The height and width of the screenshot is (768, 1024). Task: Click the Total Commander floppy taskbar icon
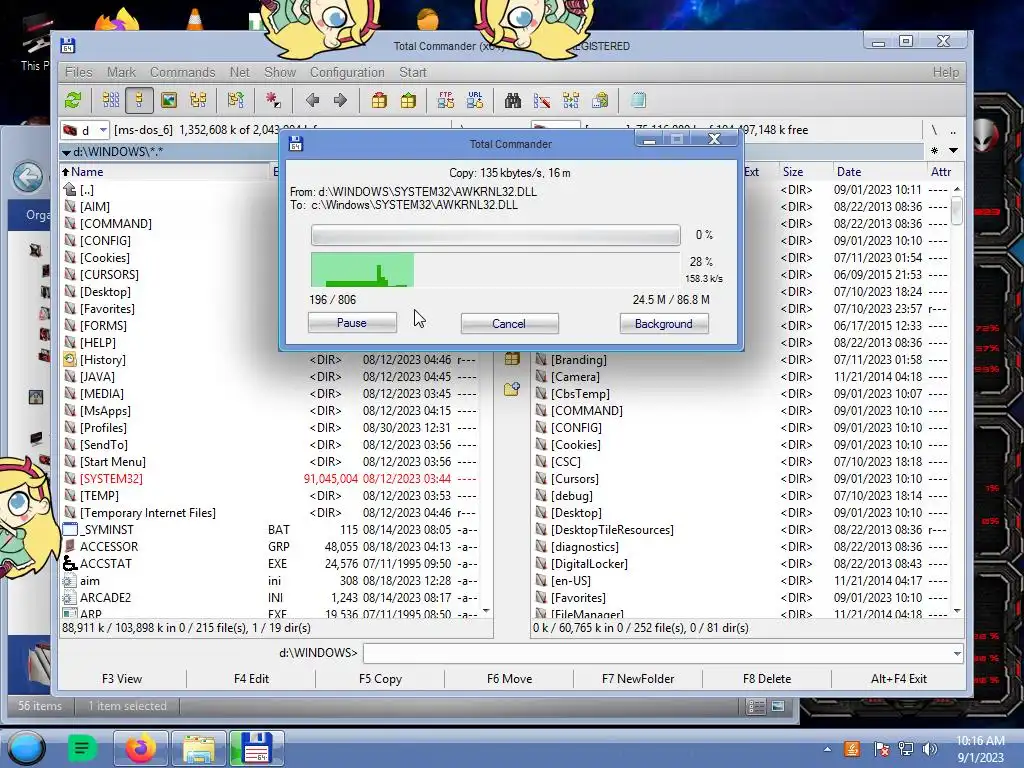point(257,748)
